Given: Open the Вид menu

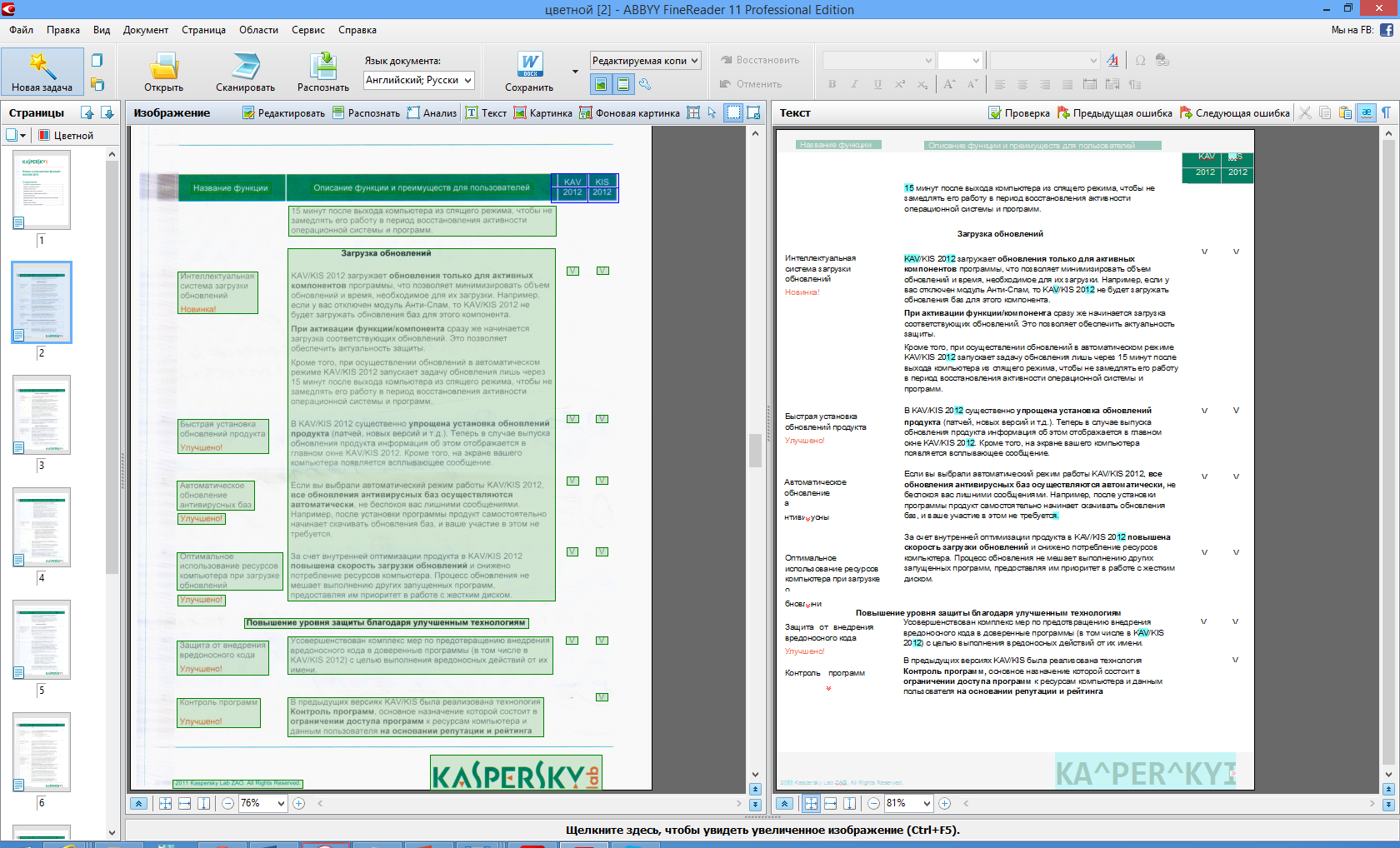Looking at the screenshot, I should (102, 30).
